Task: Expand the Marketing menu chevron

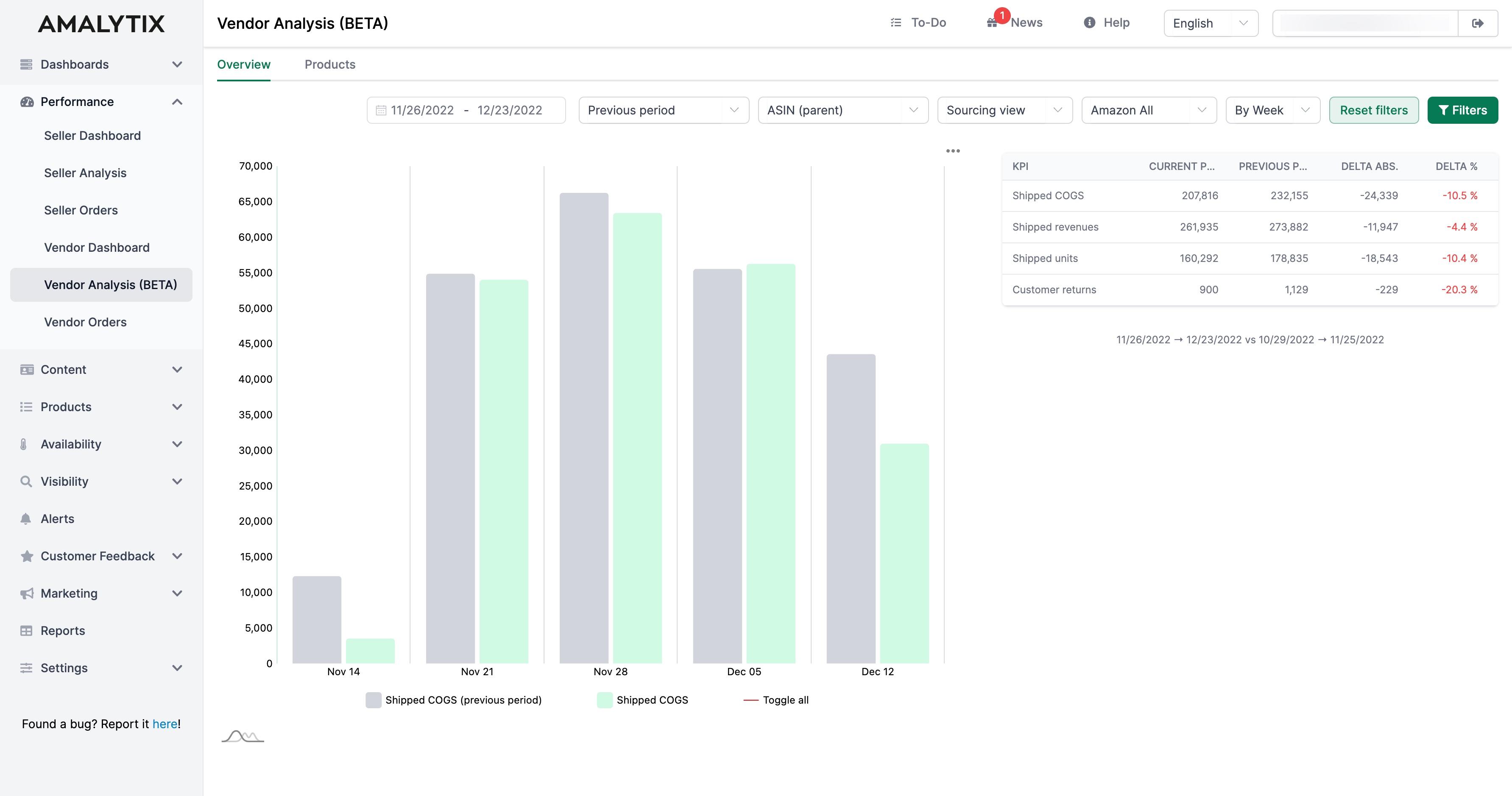Action: [177, 594]
